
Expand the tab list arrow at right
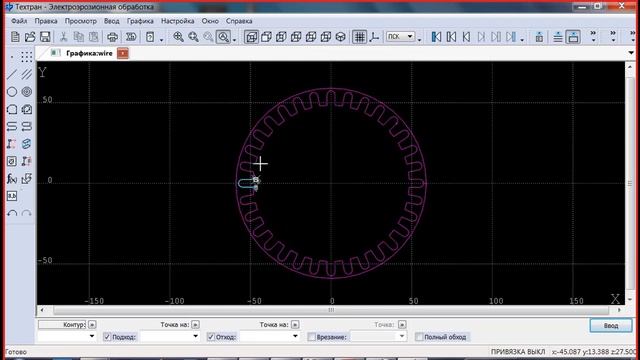tap(631, 53)
